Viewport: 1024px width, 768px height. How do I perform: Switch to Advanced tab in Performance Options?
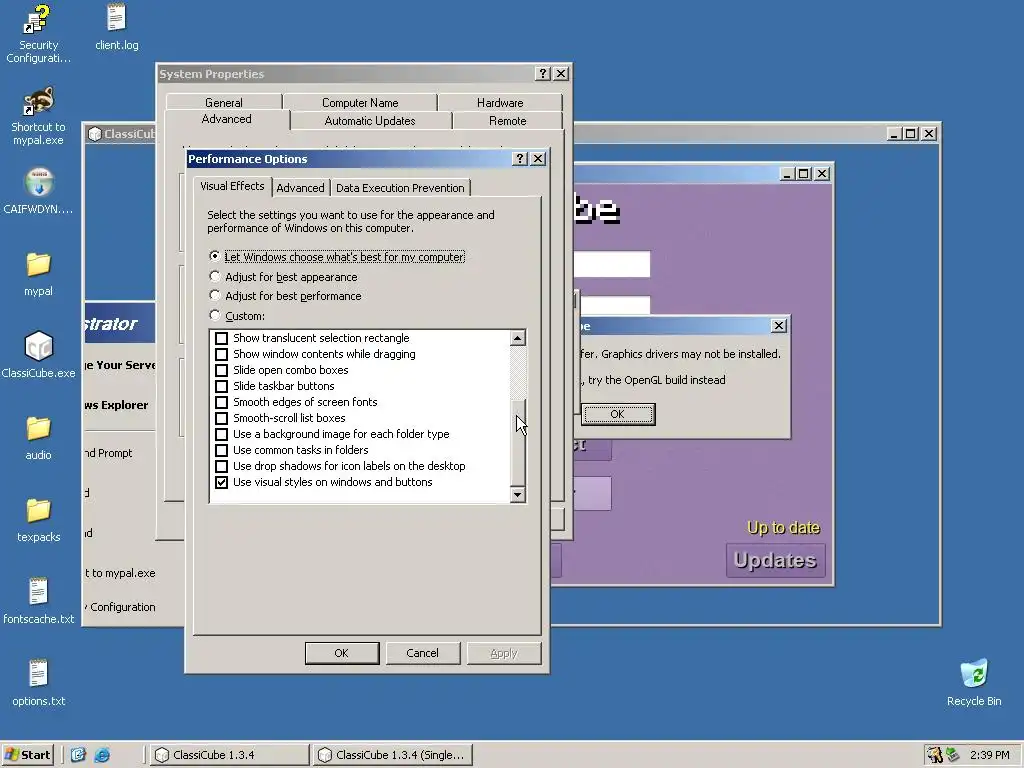(300, 187)
